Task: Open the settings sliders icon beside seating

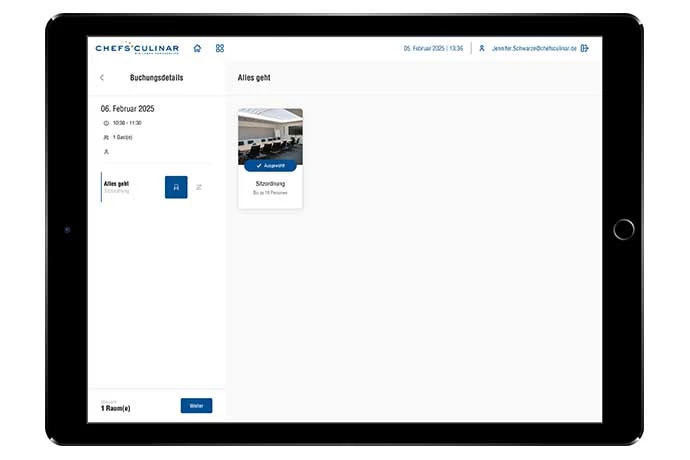Action: pos(199,187)
